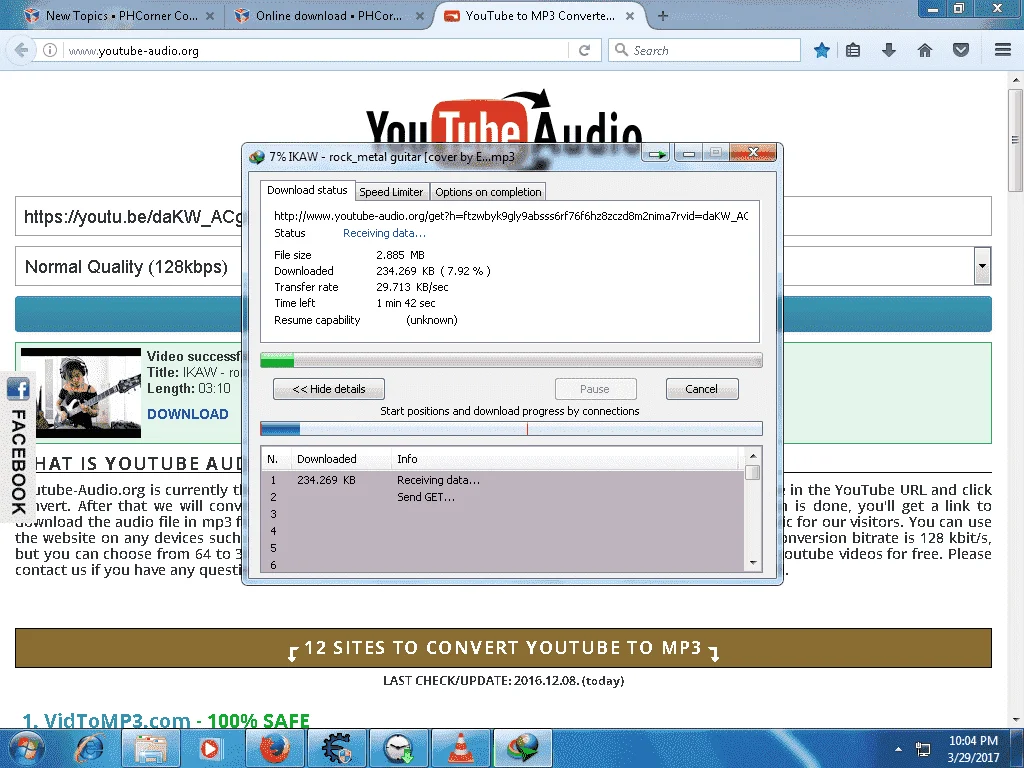
Task: Click the Downloaded column header
Action: pos(341,459)
